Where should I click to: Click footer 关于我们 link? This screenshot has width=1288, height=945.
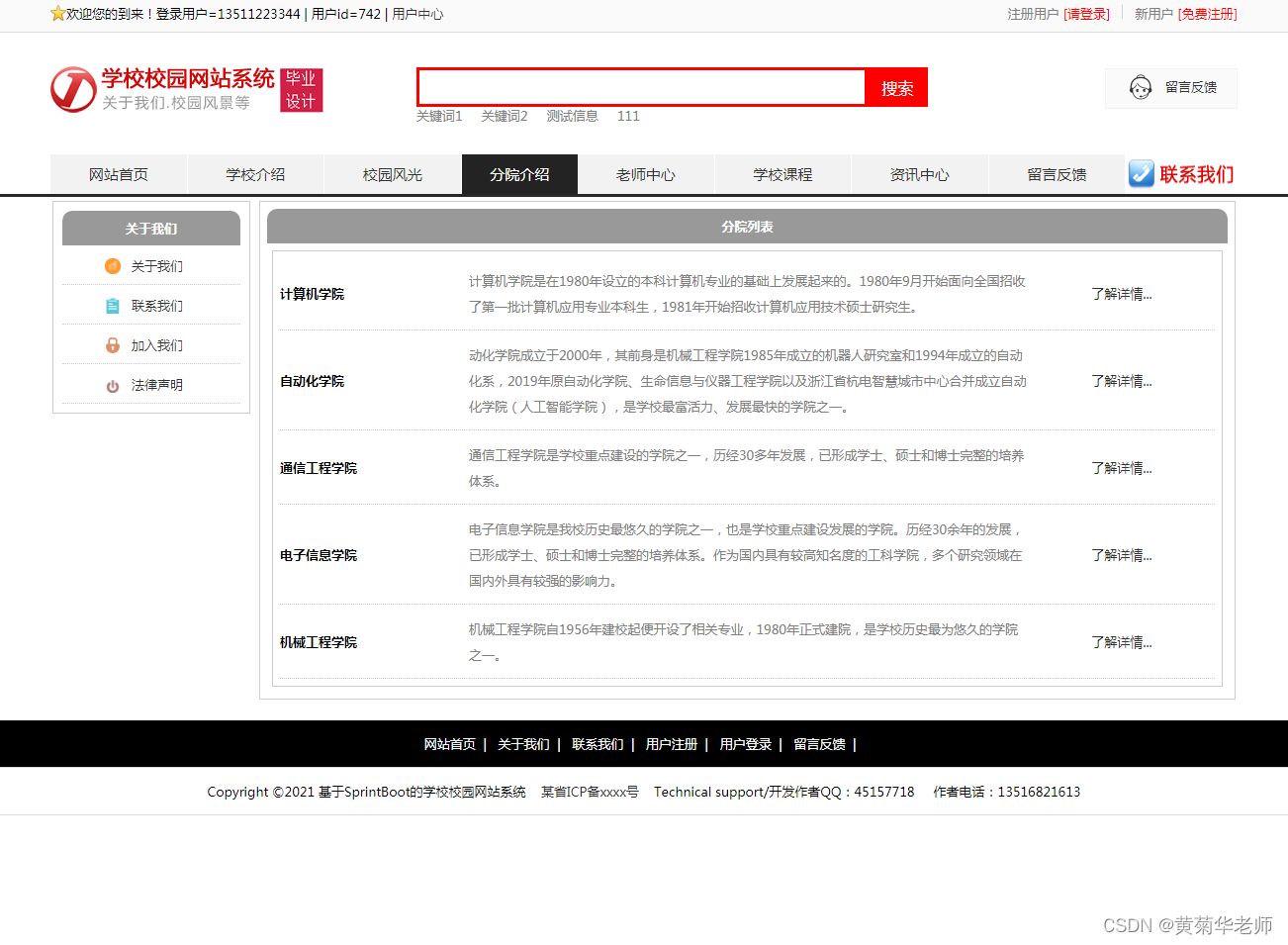(523, 744)
